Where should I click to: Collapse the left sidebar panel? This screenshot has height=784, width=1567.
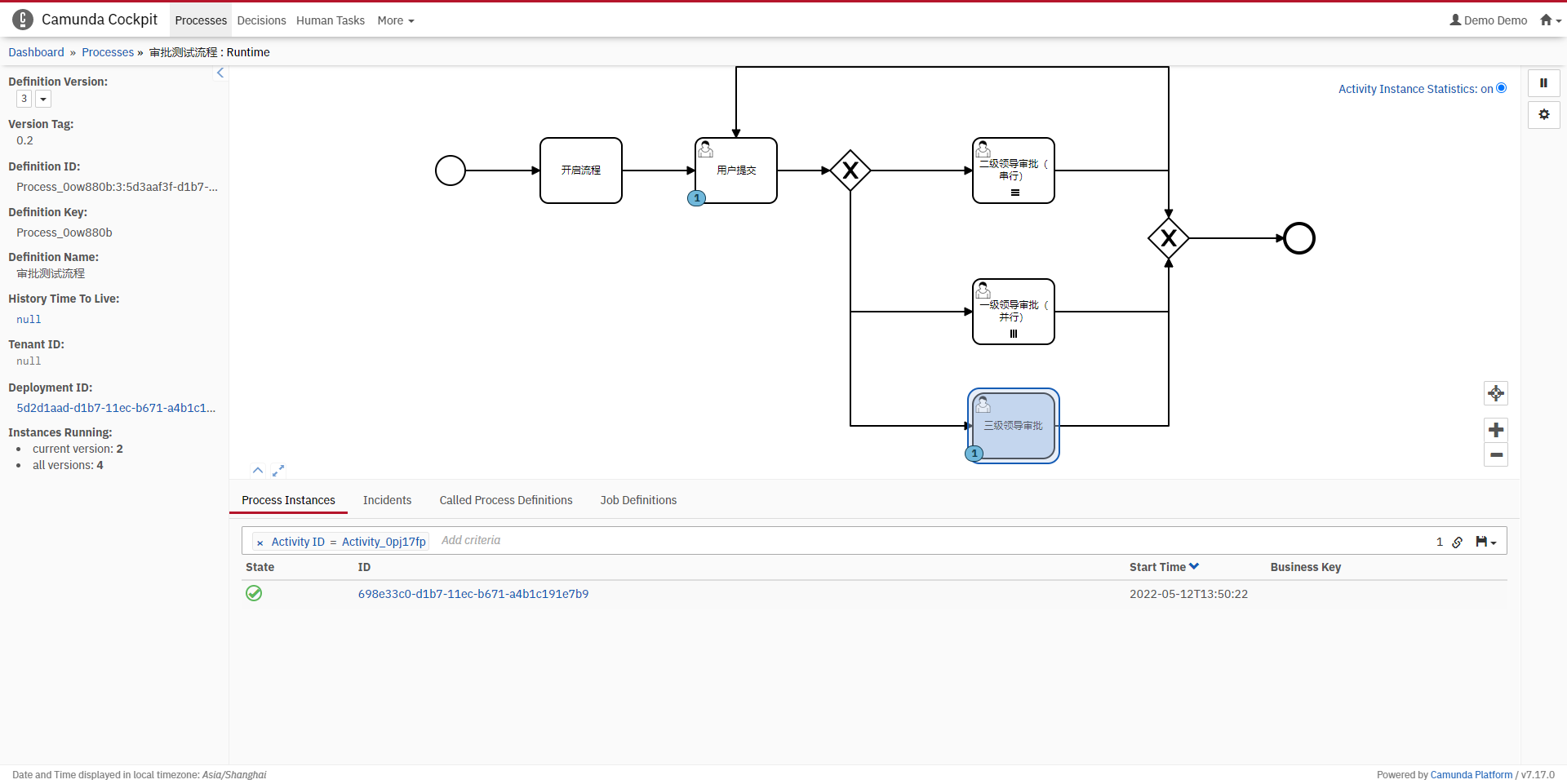tap(220, 73)
